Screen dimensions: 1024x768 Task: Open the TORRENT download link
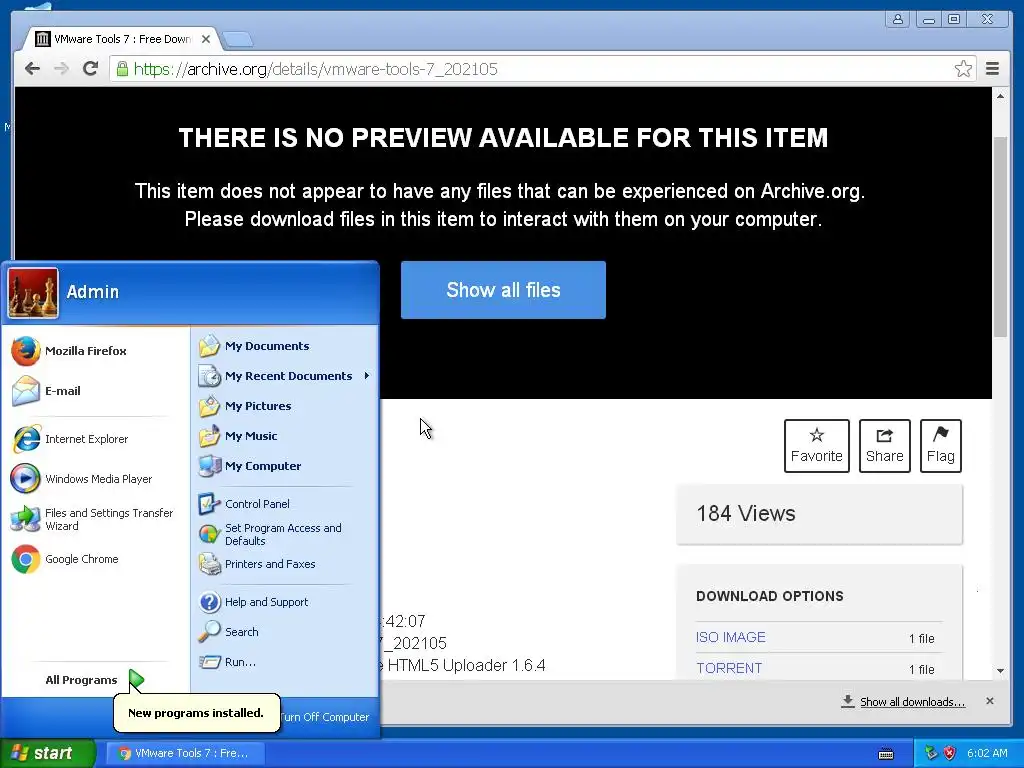729,668
